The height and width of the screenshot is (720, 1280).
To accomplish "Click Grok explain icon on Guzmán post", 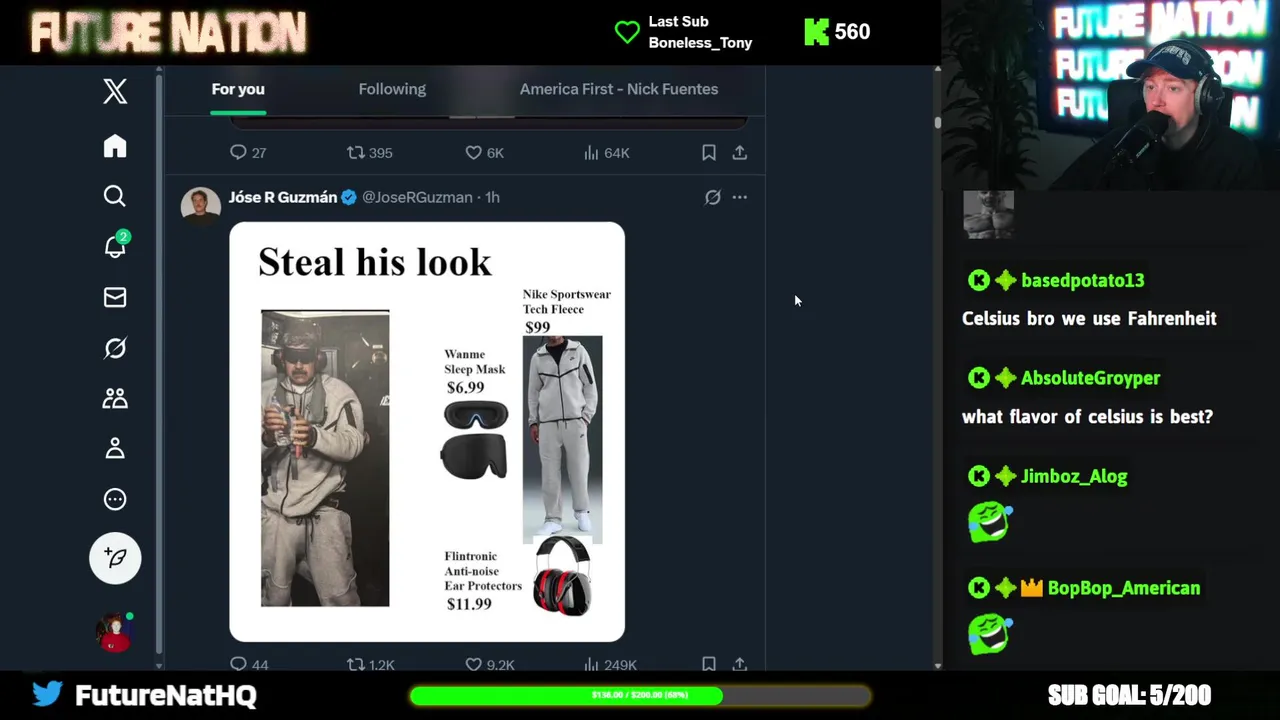I will coord(712,197).
